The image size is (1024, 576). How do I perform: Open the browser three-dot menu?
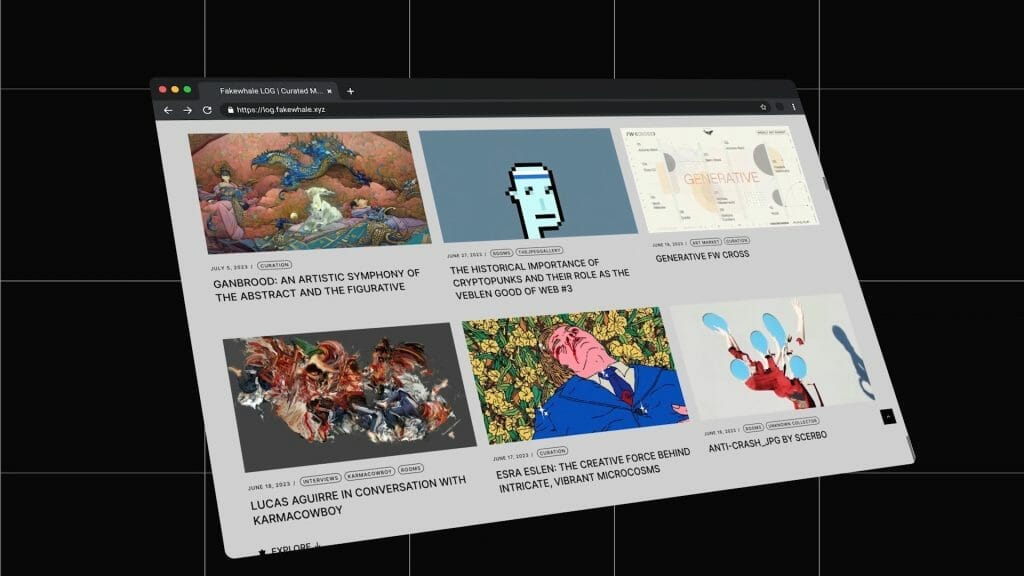794,106
